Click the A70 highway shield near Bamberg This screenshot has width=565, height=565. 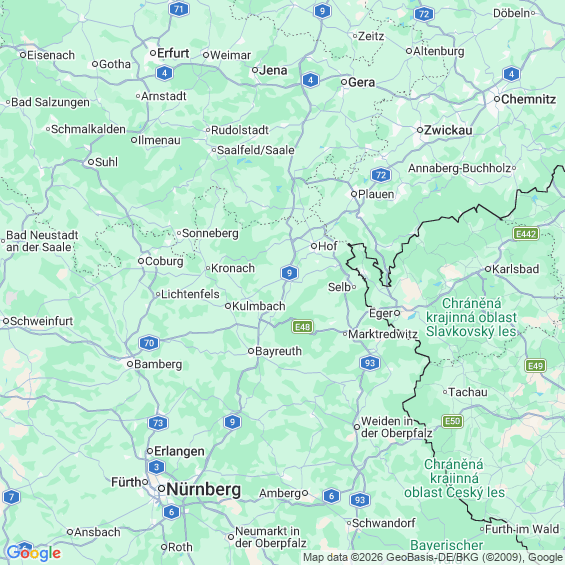(149, 343)
